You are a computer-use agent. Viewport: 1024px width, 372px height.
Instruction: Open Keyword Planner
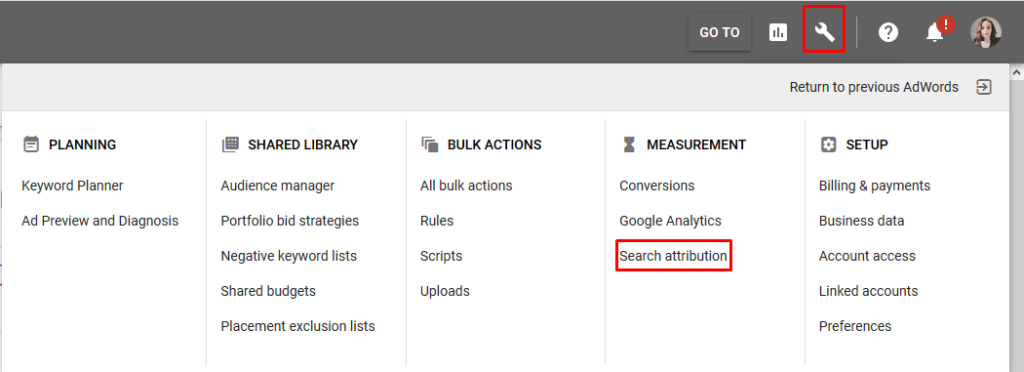72,185
